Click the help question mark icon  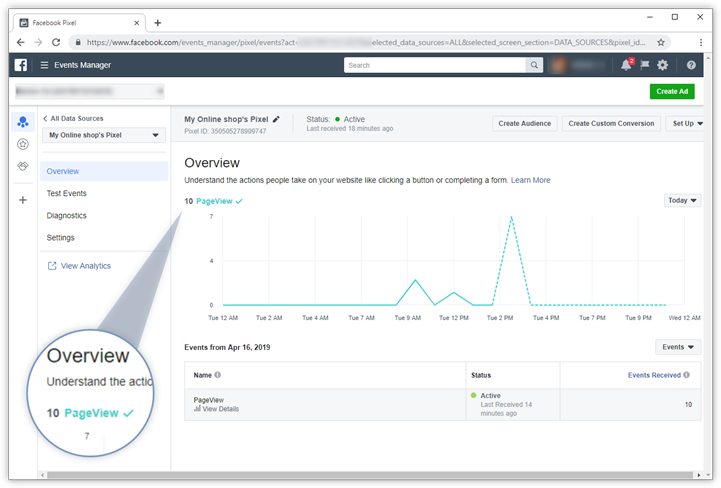point(691,65)
